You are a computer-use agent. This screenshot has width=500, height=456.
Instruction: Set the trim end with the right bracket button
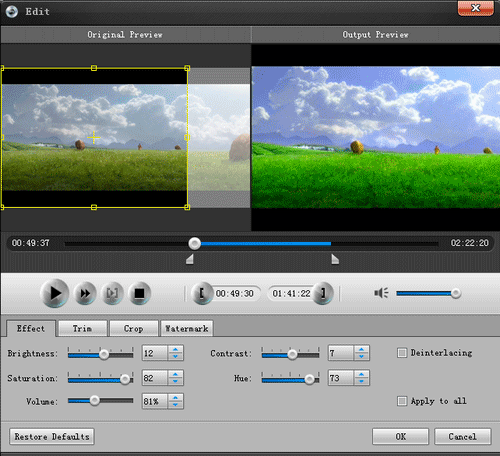pyautogui.click(x=323, y=293)
